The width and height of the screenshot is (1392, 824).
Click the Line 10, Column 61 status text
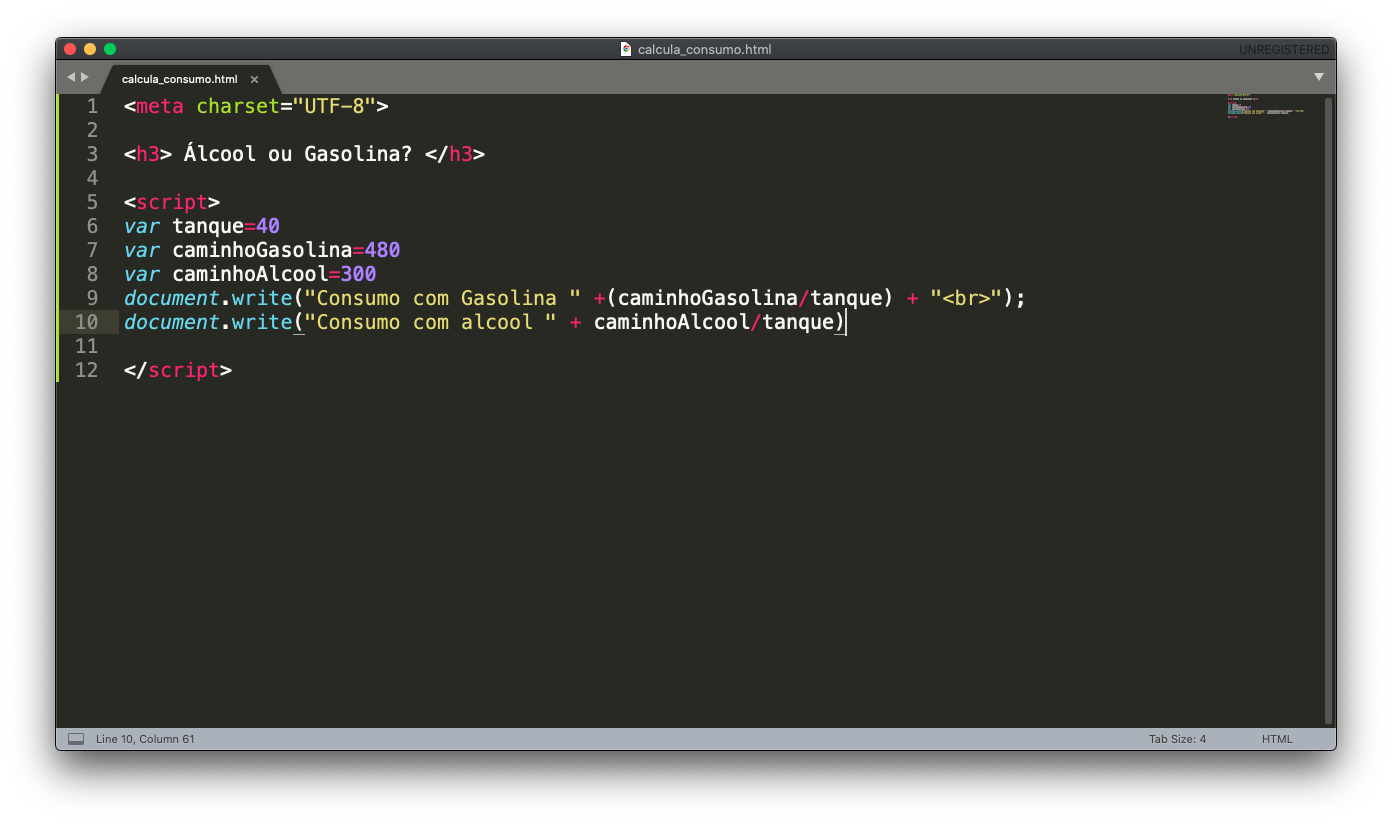coord(145,739)
